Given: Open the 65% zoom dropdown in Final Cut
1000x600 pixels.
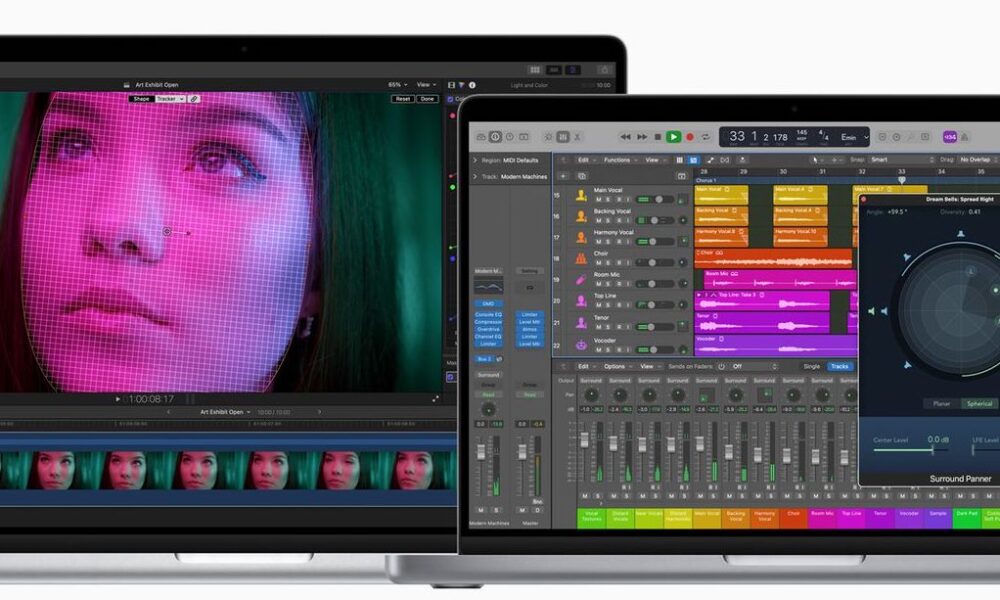Looking at the screenshot, I should 397,84.
